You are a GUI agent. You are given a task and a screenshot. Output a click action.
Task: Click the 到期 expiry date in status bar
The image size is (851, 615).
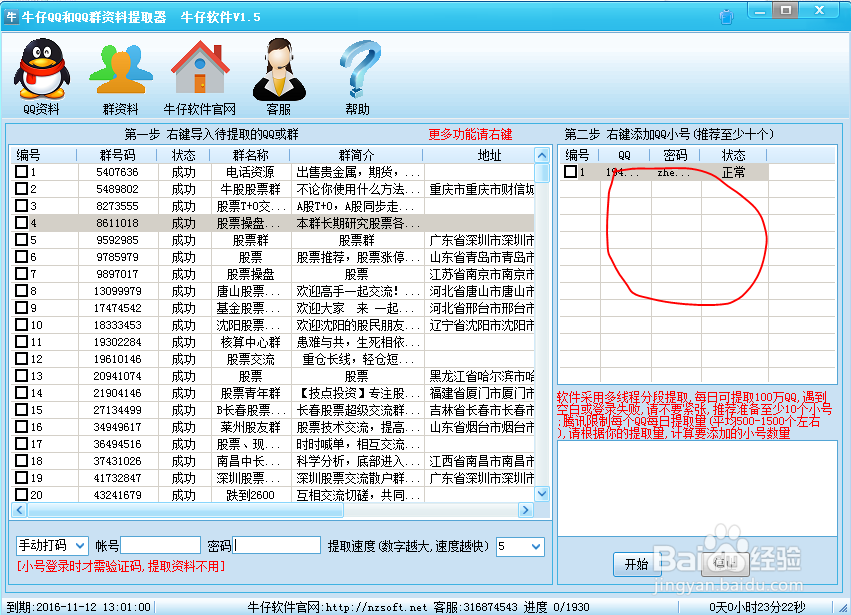coord(78,607)
